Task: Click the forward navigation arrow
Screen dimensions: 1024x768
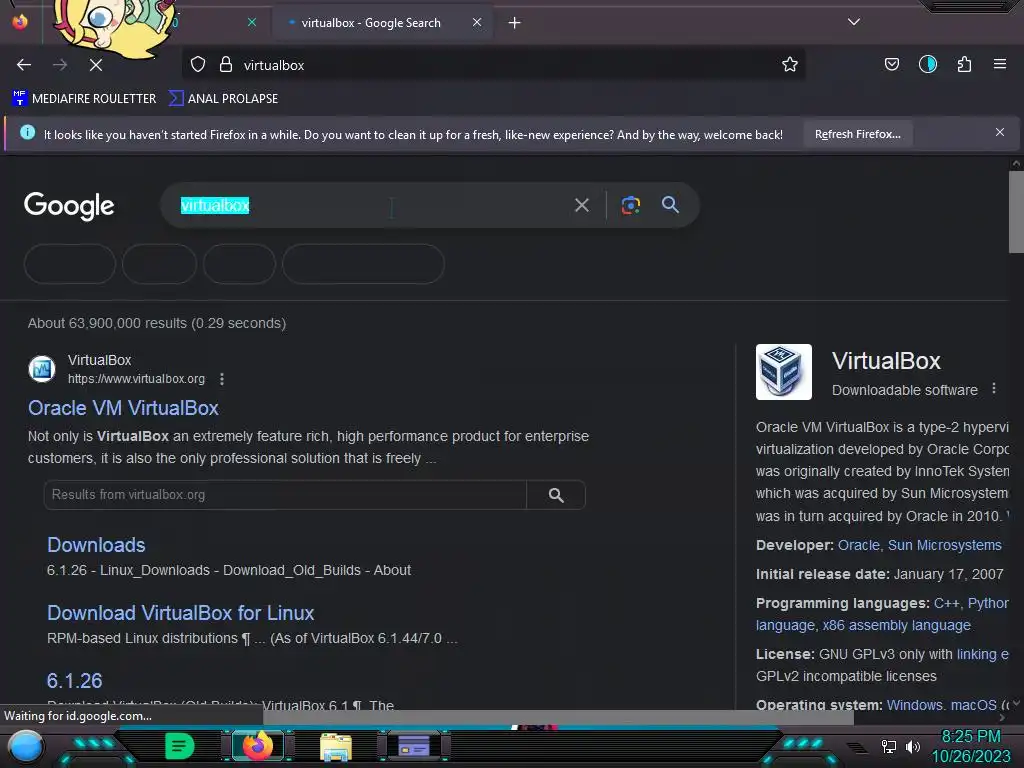Action: 60,65
